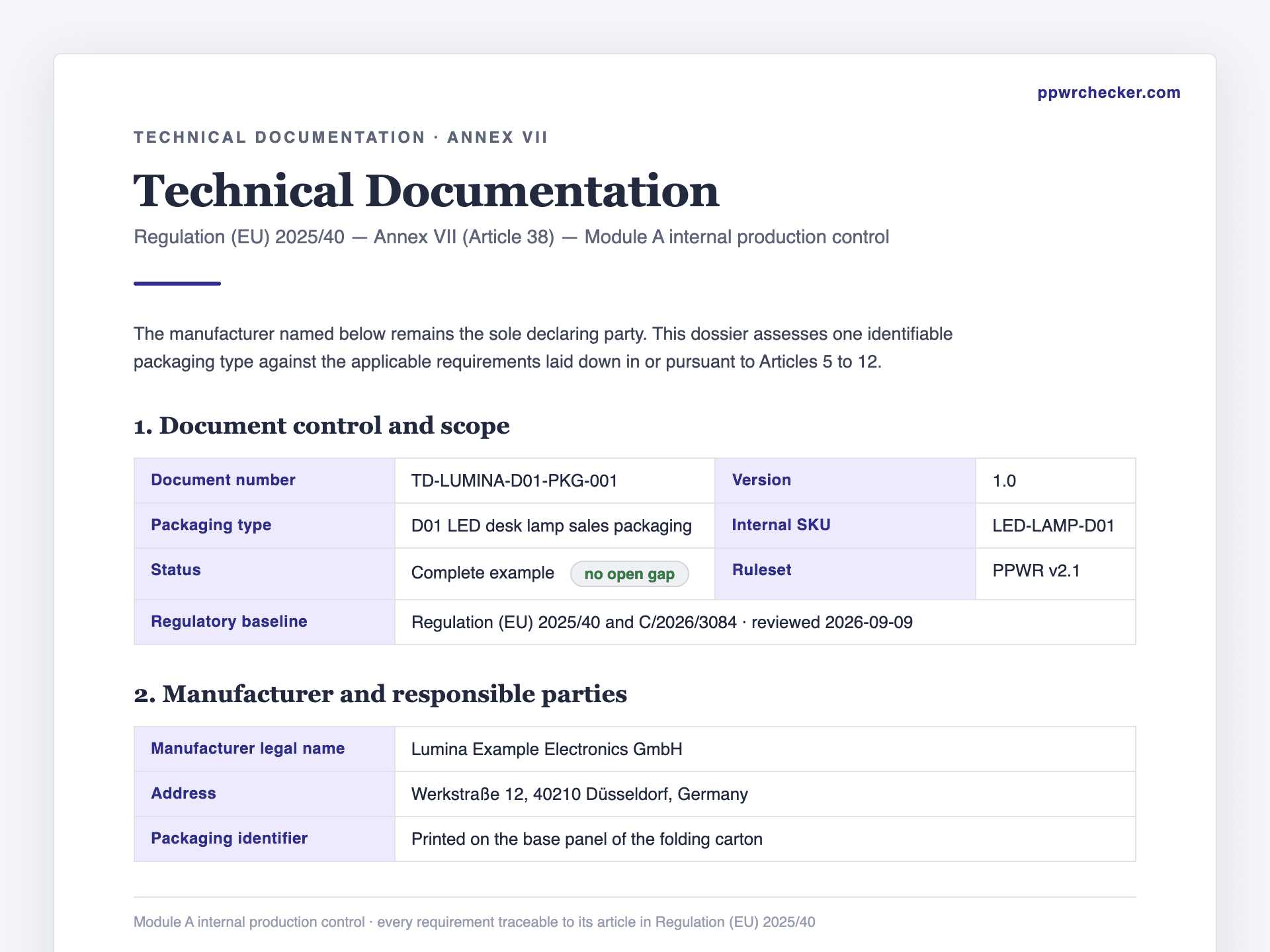Click the intro paragraph about the sole declaring party
Viewport: 1270px width, 952px height.
(x=543, y=348)
